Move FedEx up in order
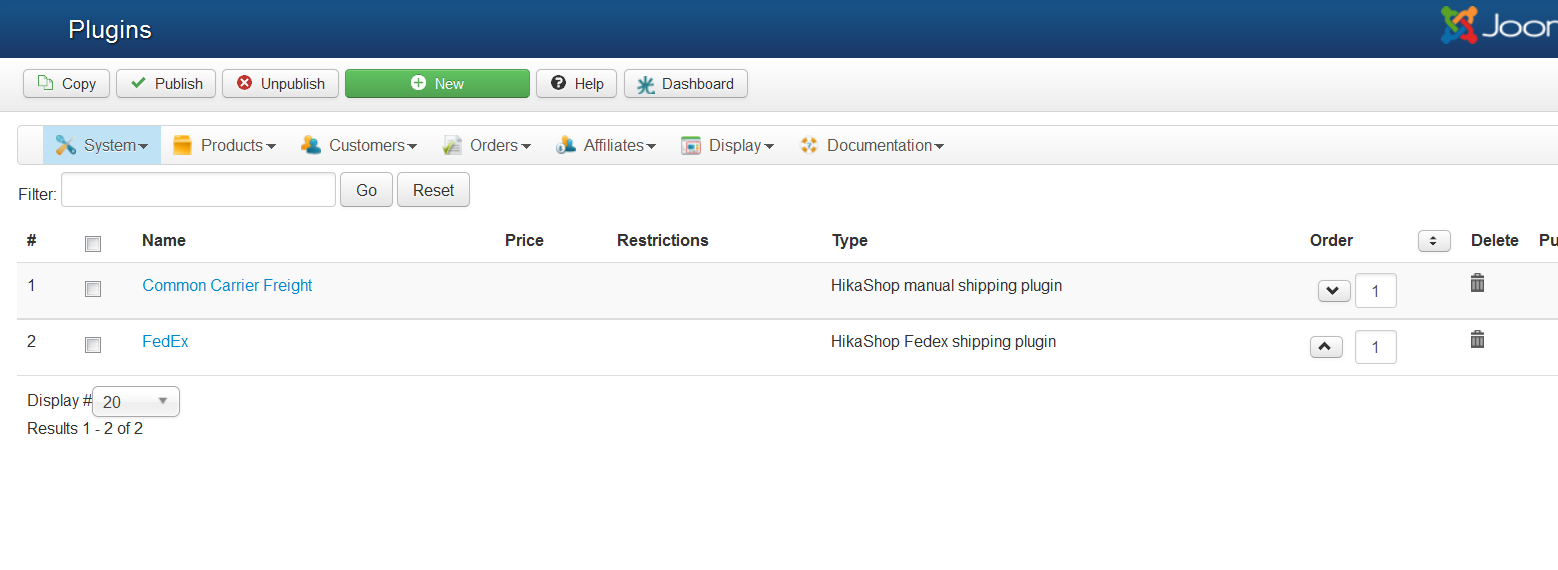Image resolution: width=1558 pixels, height=570 pixels. [x=1326, y=347]
